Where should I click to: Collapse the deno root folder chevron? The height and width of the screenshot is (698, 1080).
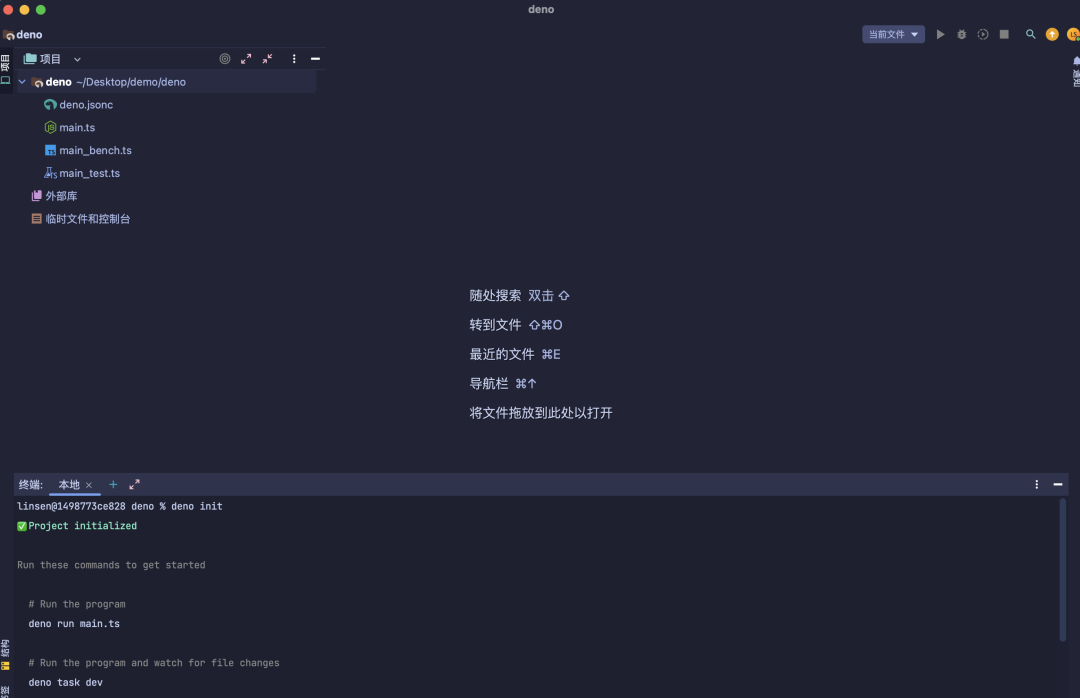[22, 82]
